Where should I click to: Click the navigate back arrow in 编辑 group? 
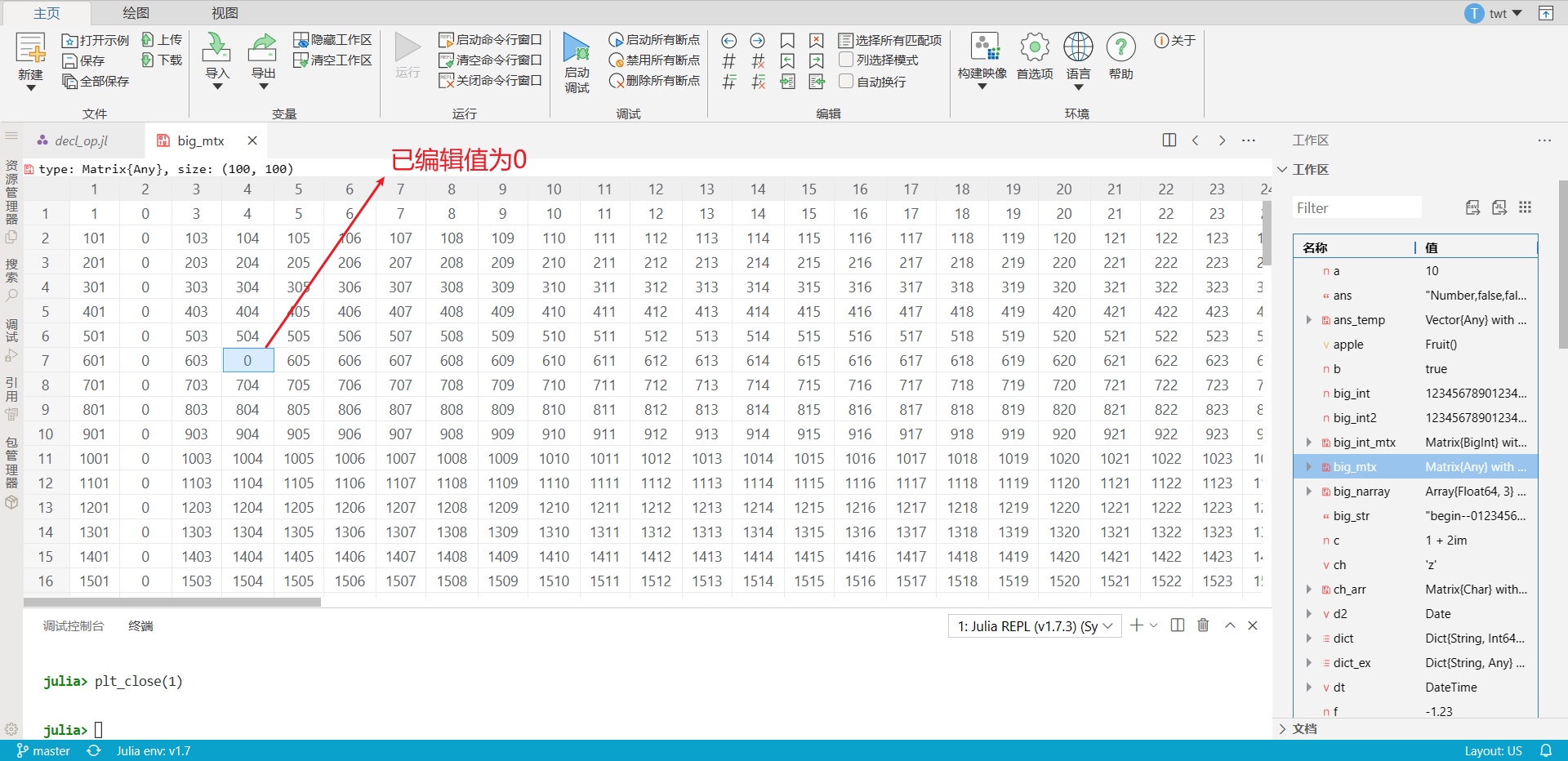[x=729, y=40]
